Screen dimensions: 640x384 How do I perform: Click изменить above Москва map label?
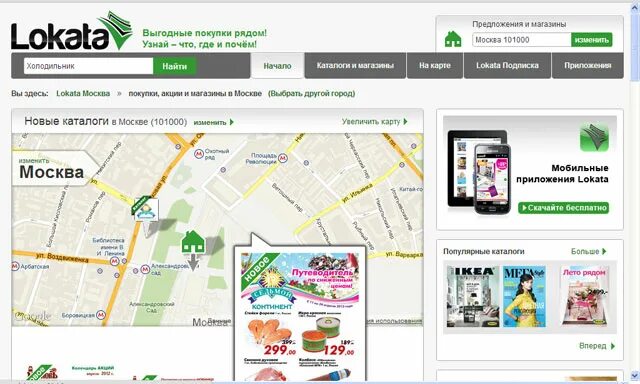[33, 160]
